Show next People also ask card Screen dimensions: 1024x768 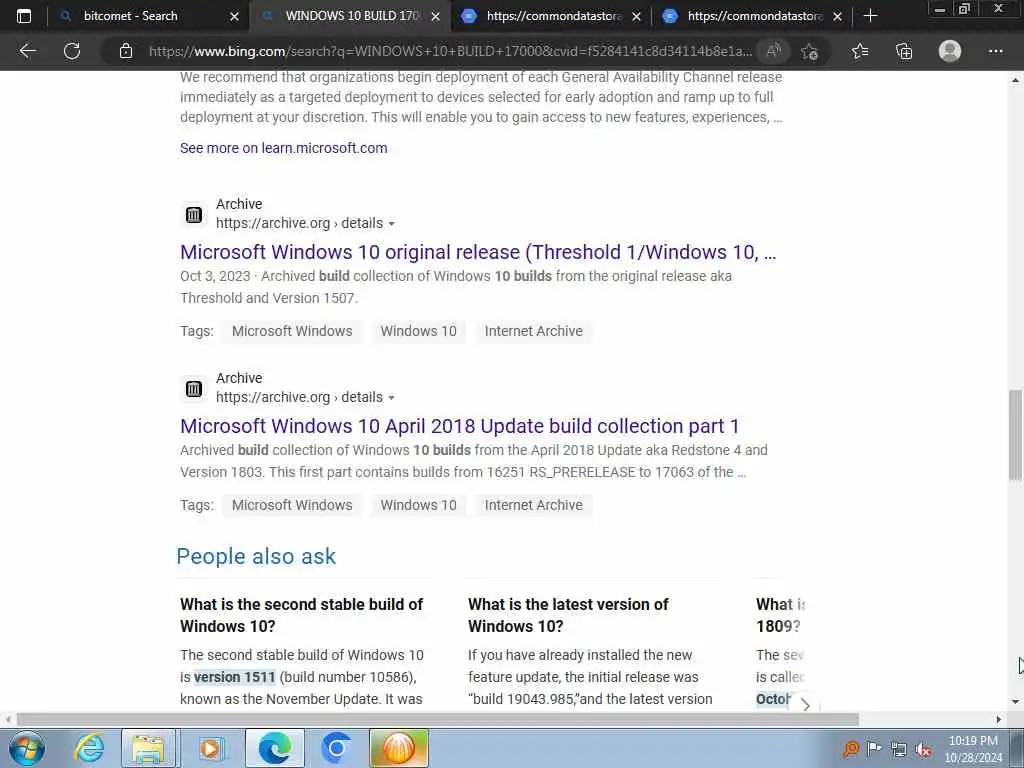click(805, 705)
